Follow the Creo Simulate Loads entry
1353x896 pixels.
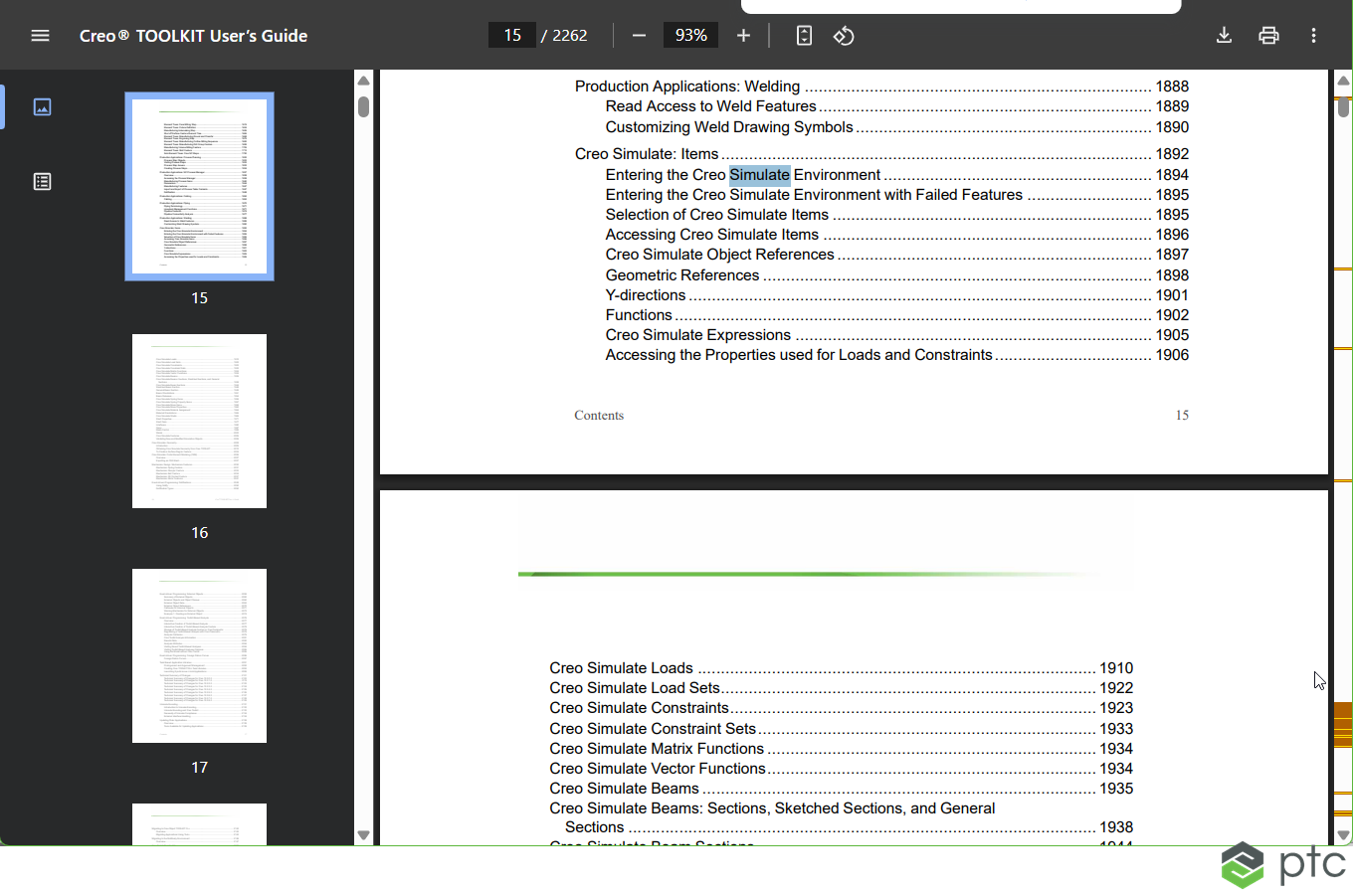(x=621, y=667)
